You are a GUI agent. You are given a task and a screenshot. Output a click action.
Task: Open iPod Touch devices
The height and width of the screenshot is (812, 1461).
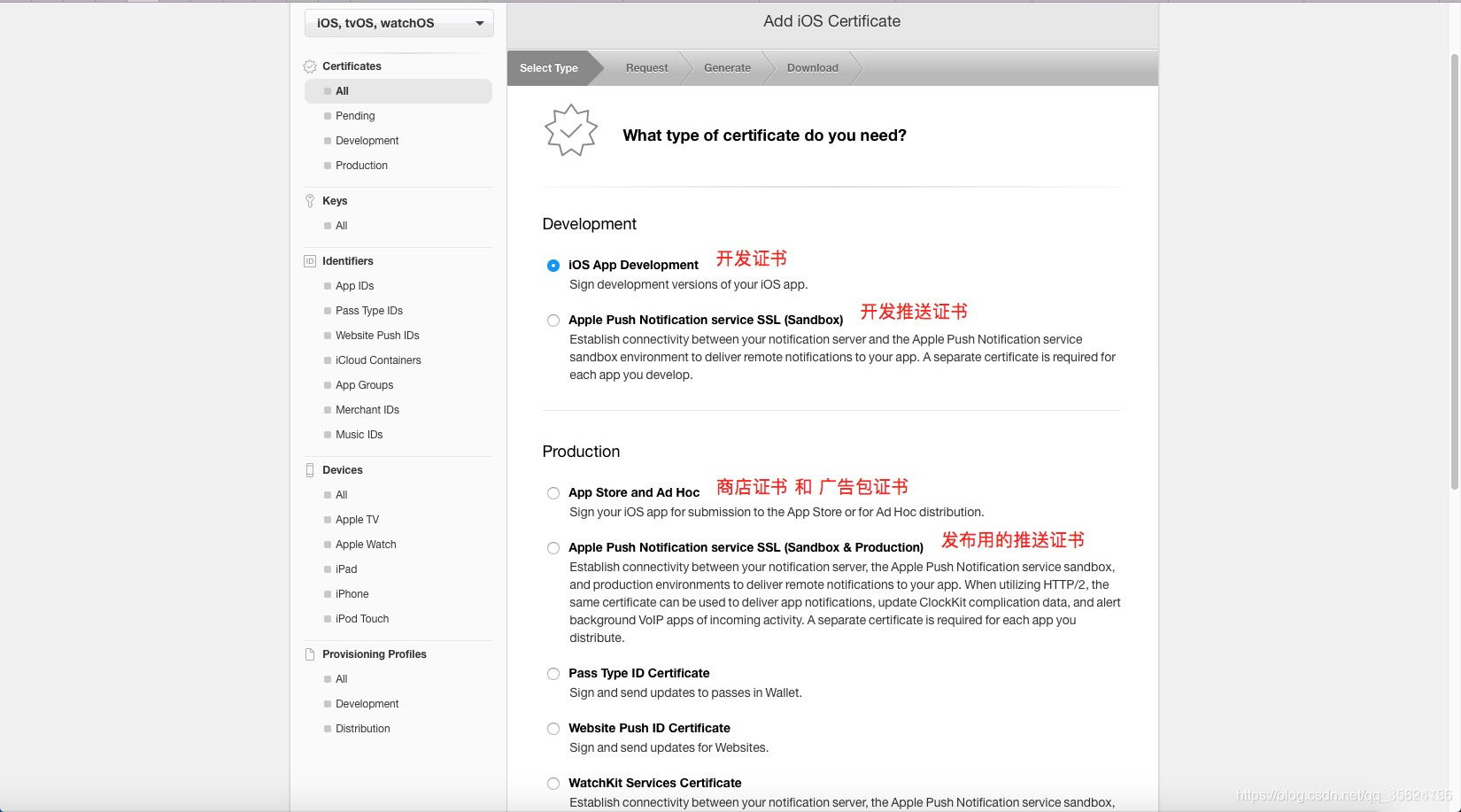point(362,619)
